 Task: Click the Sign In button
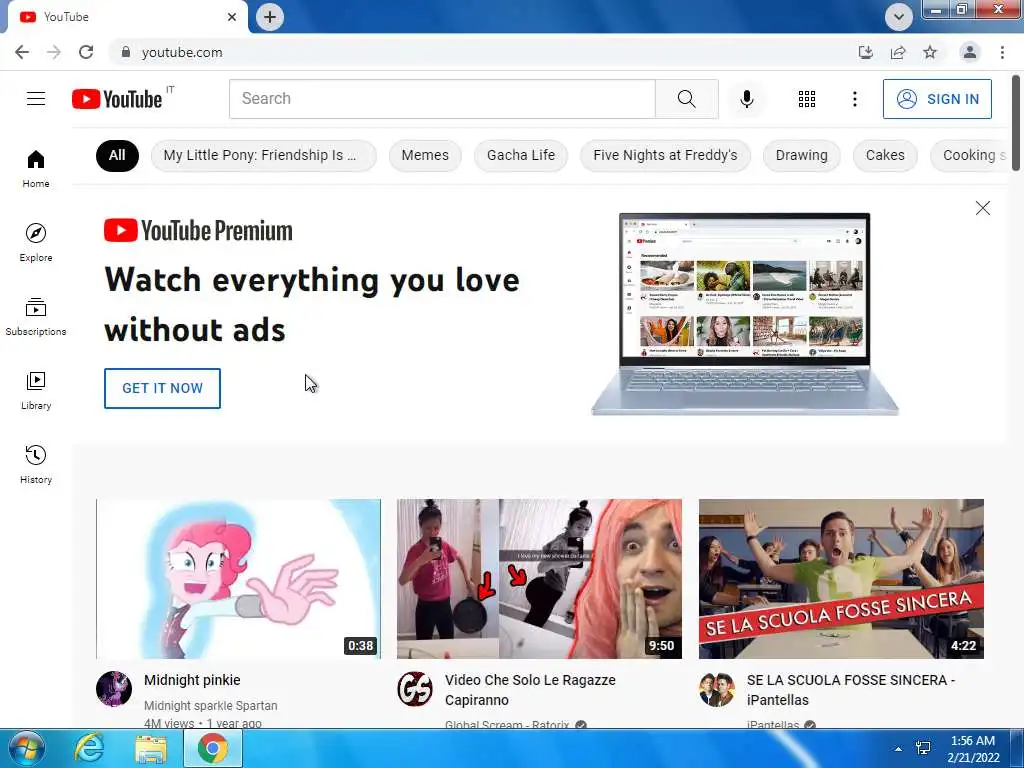point(937,99)
